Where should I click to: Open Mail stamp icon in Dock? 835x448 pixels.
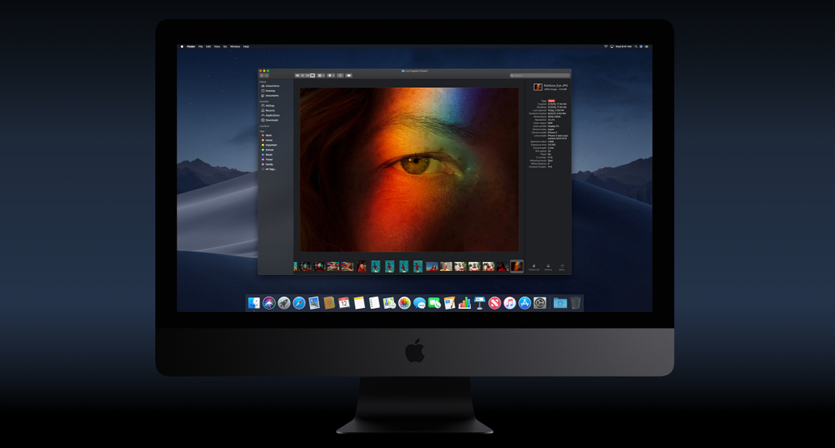point(314,303)
